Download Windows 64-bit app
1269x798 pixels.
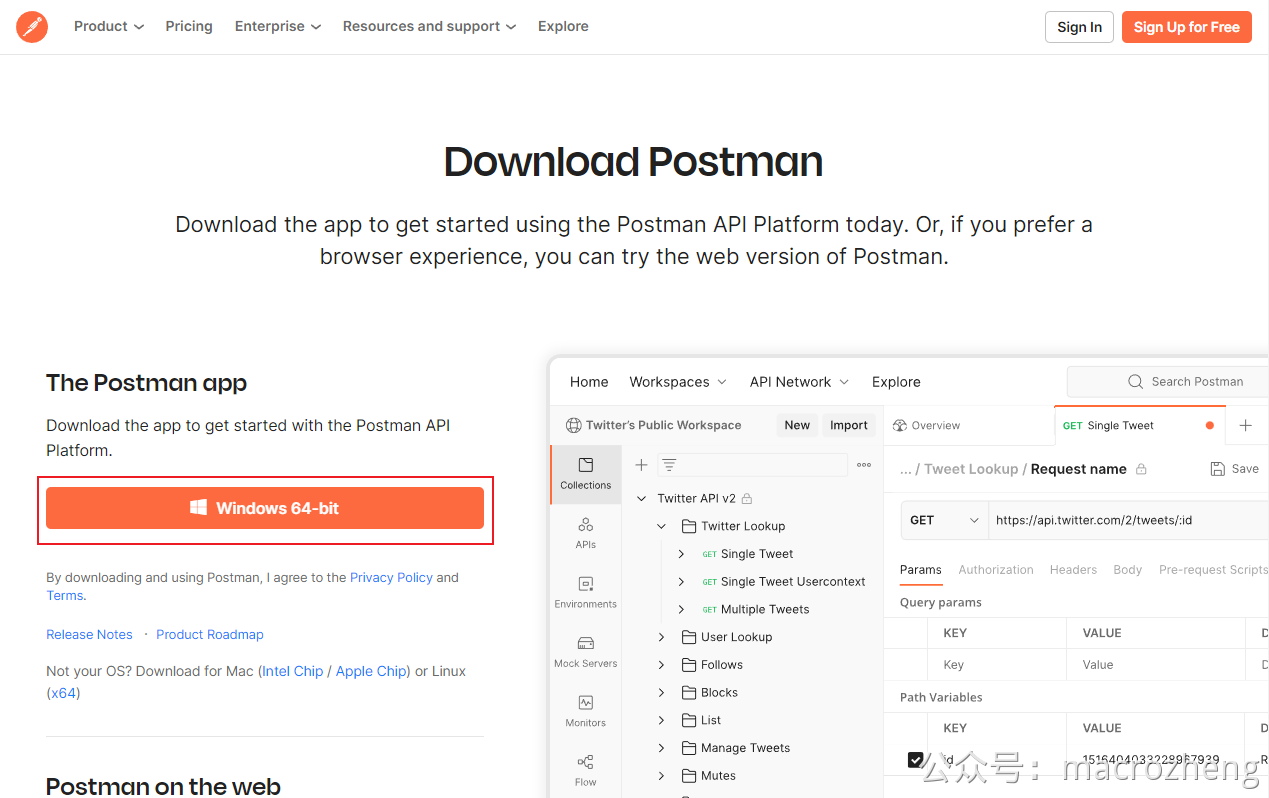265,508
